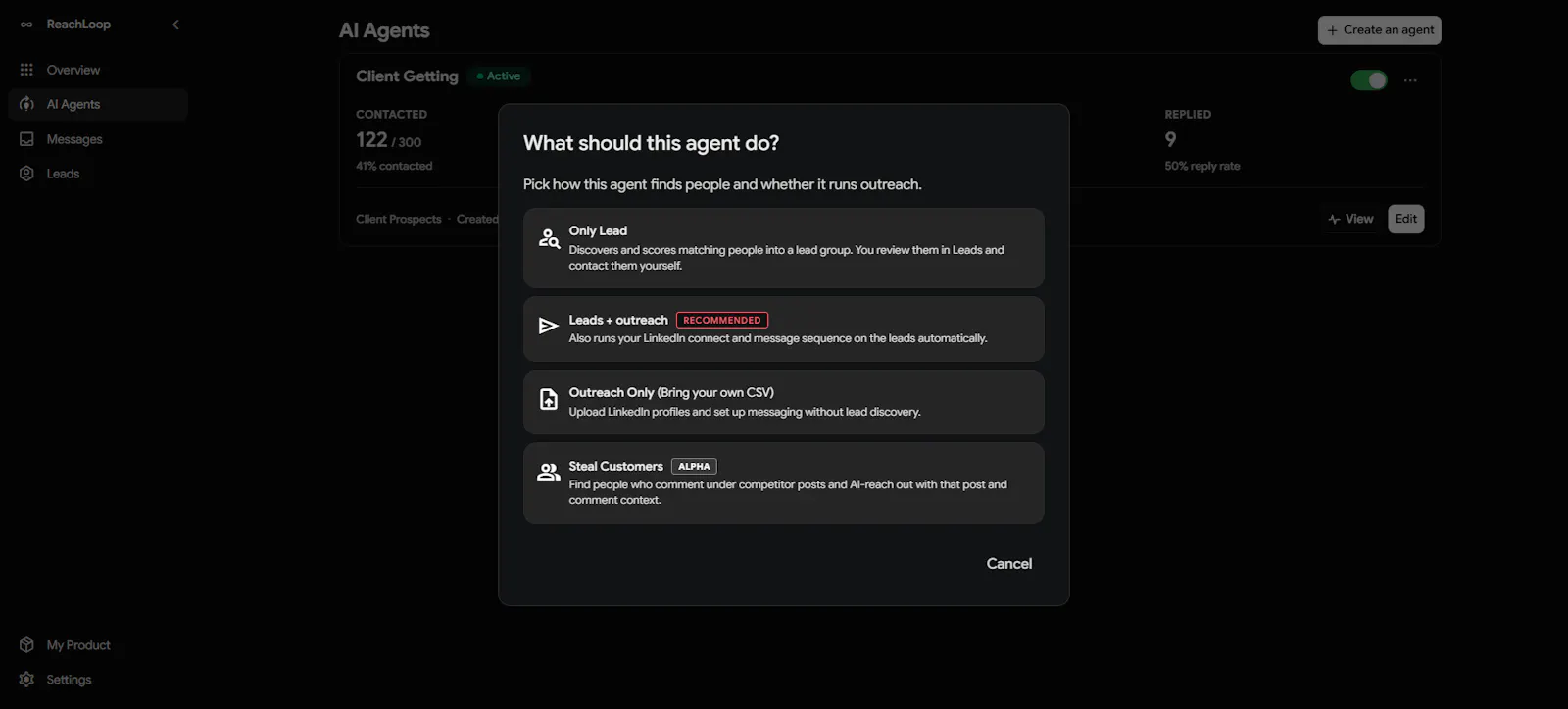Go to AI Agents in the sidebar
The image size is (1568, 709).
click(x=98, y=104)
